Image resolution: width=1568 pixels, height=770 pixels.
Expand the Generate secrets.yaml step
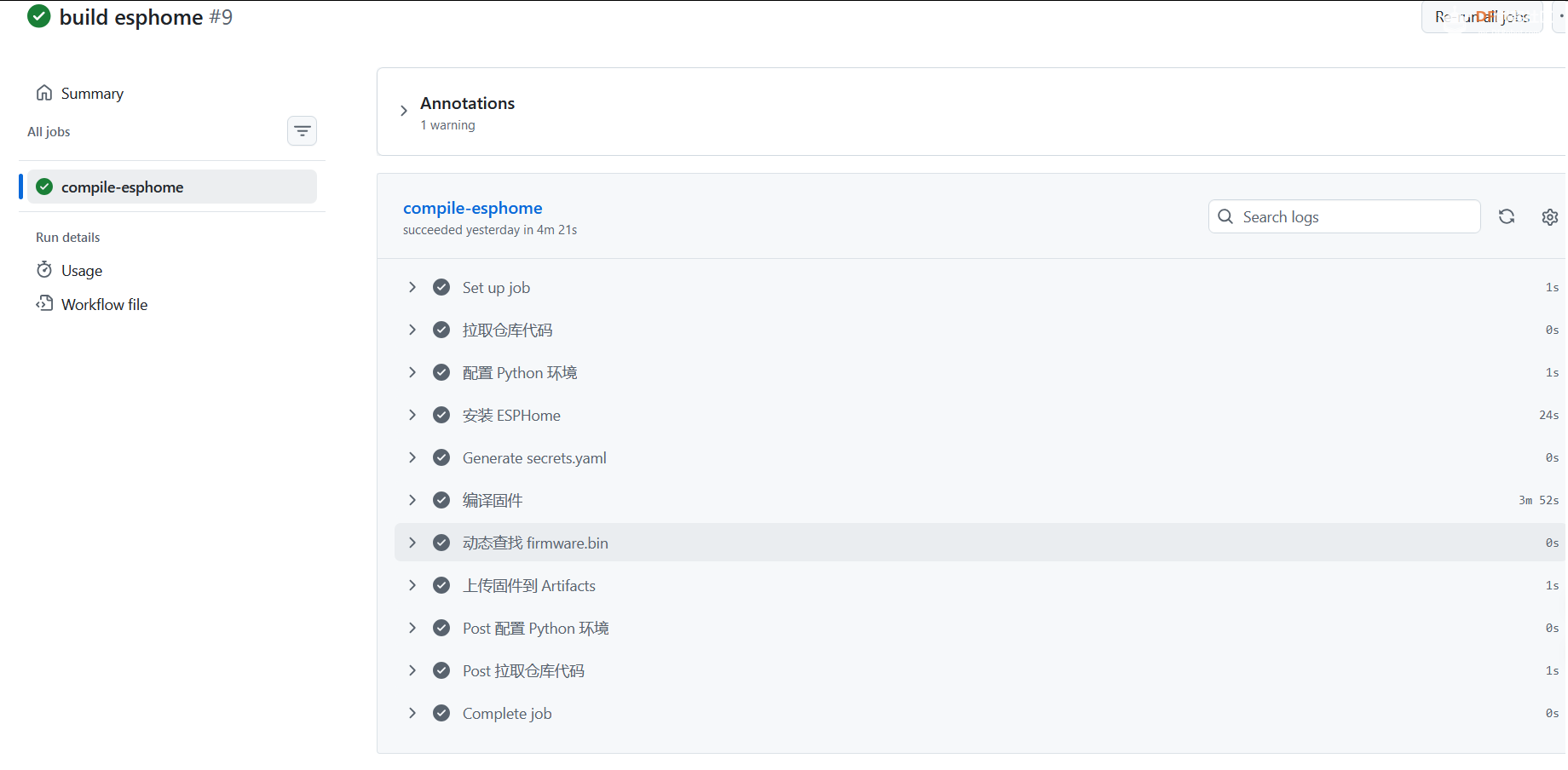[412, 457]
